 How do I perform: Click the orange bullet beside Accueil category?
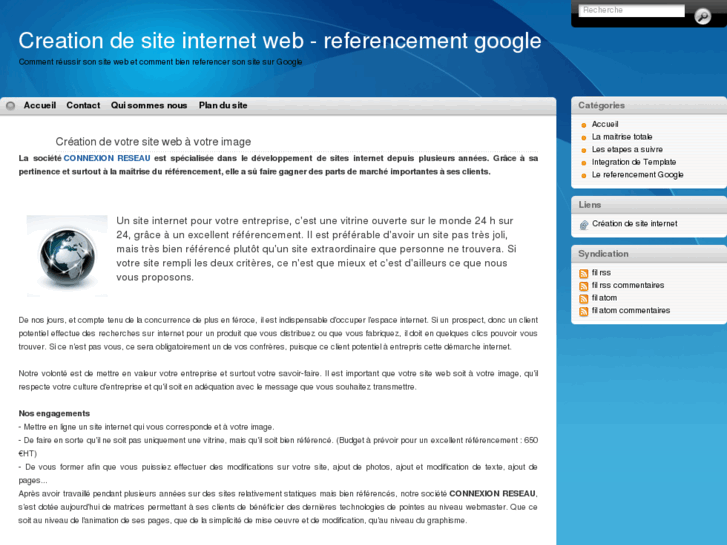pos(584,125)
